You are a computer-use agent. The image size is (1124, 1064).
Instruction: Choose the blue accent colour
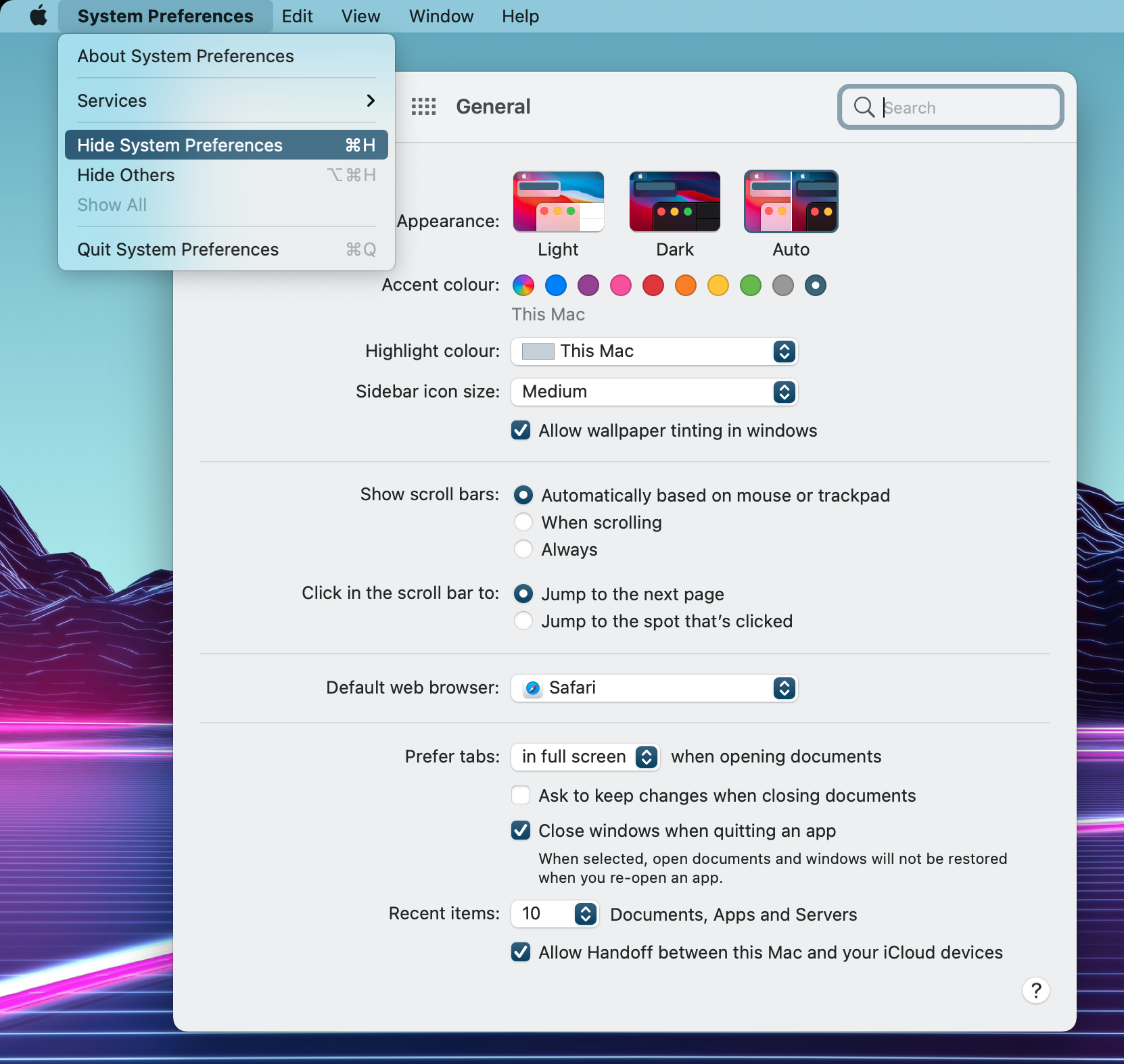pos(556,285)
